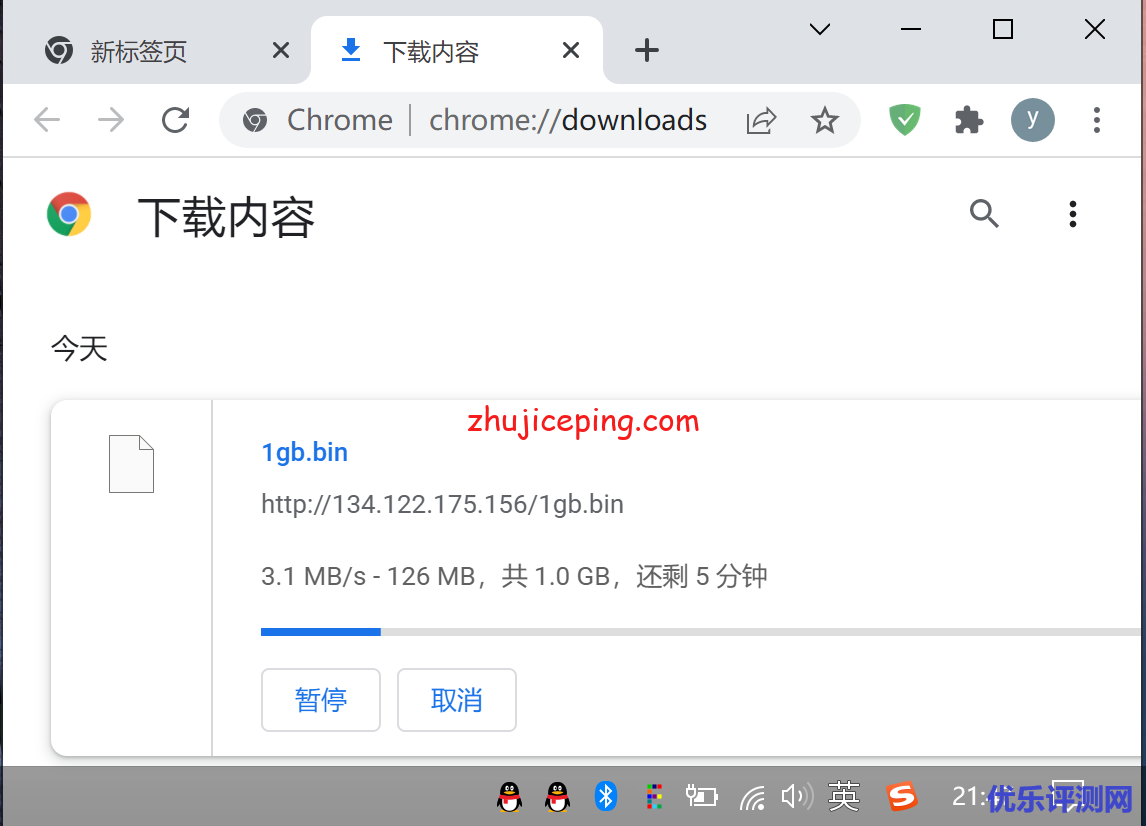
Task: Click the Bluetooth icon in system tray
Action: [x=605, y=796]
